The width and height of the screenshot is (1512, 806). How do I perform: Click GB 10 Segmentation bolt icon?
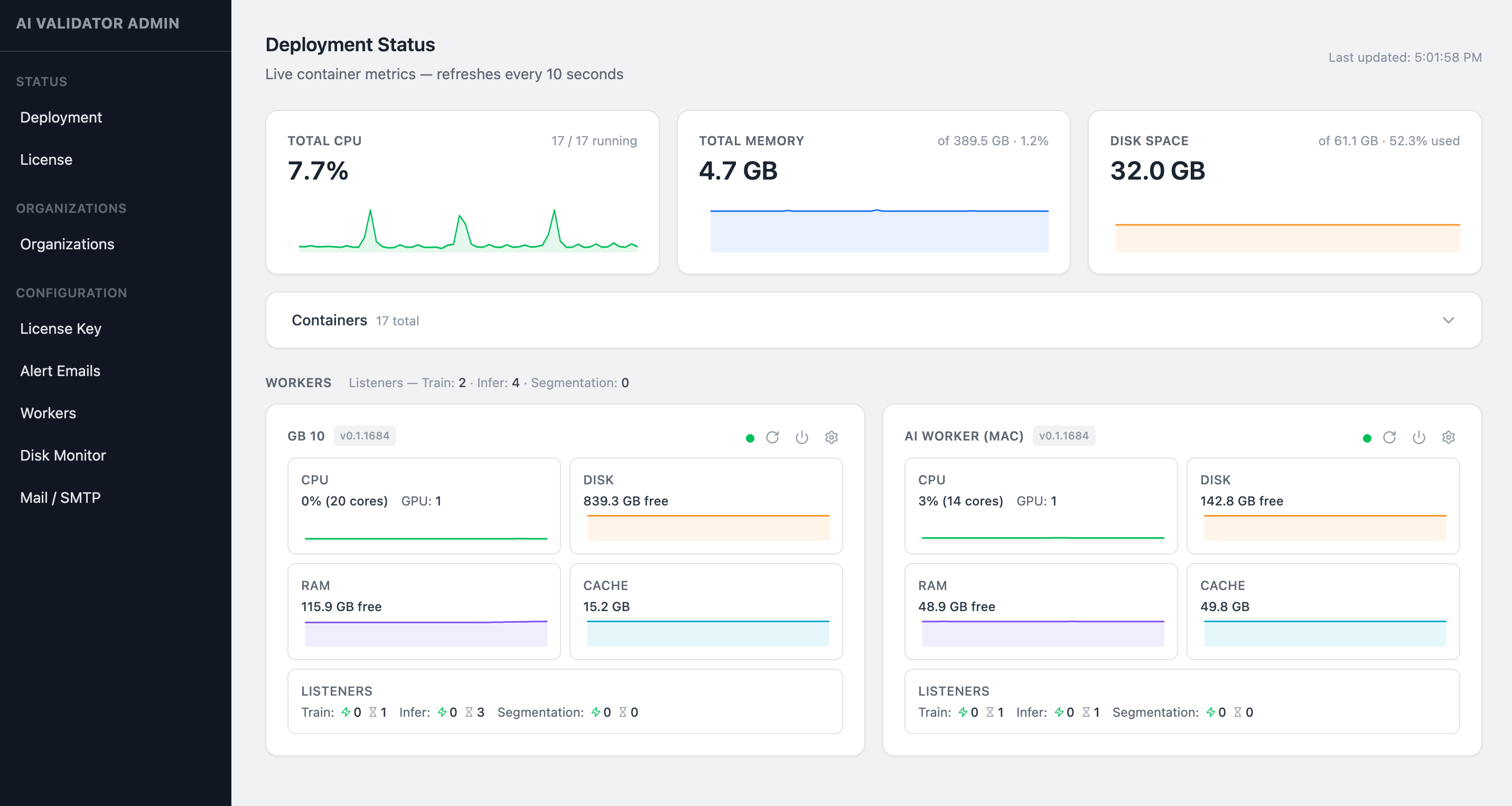[x=596, y=712]
